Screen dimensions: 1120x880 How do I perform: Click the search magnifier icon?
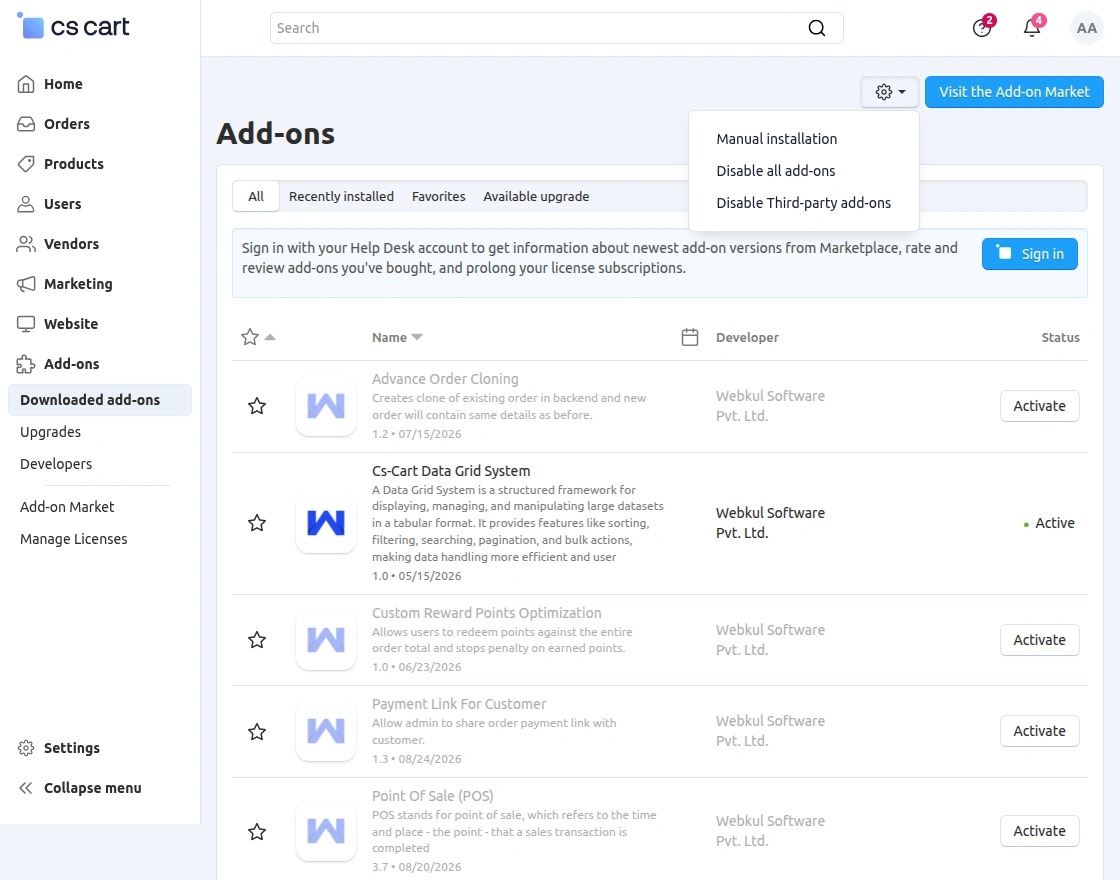pyautogui.click(x=816, y=28)
